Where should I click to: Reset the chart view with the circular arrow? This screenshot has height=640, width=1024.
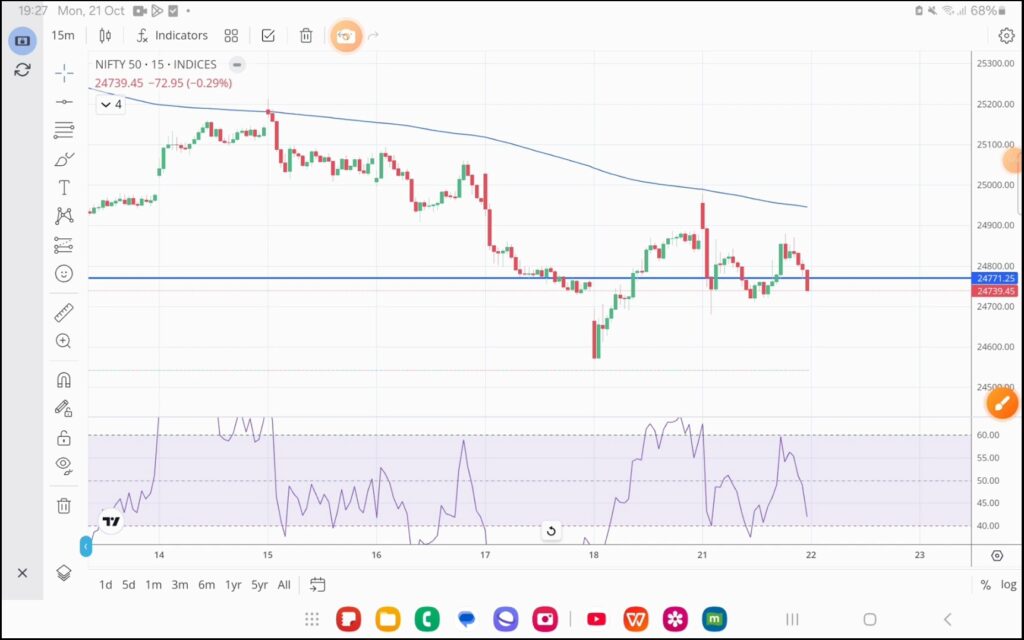click(x=551, y=531)
